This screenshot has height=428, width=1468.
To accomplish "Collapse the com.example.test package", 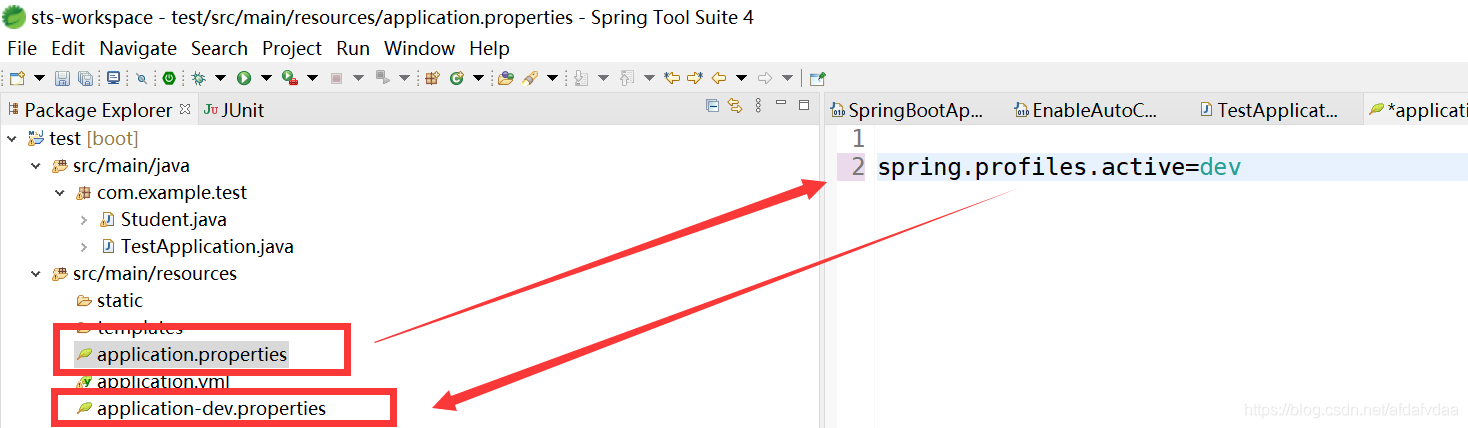I will click(60, 192).
